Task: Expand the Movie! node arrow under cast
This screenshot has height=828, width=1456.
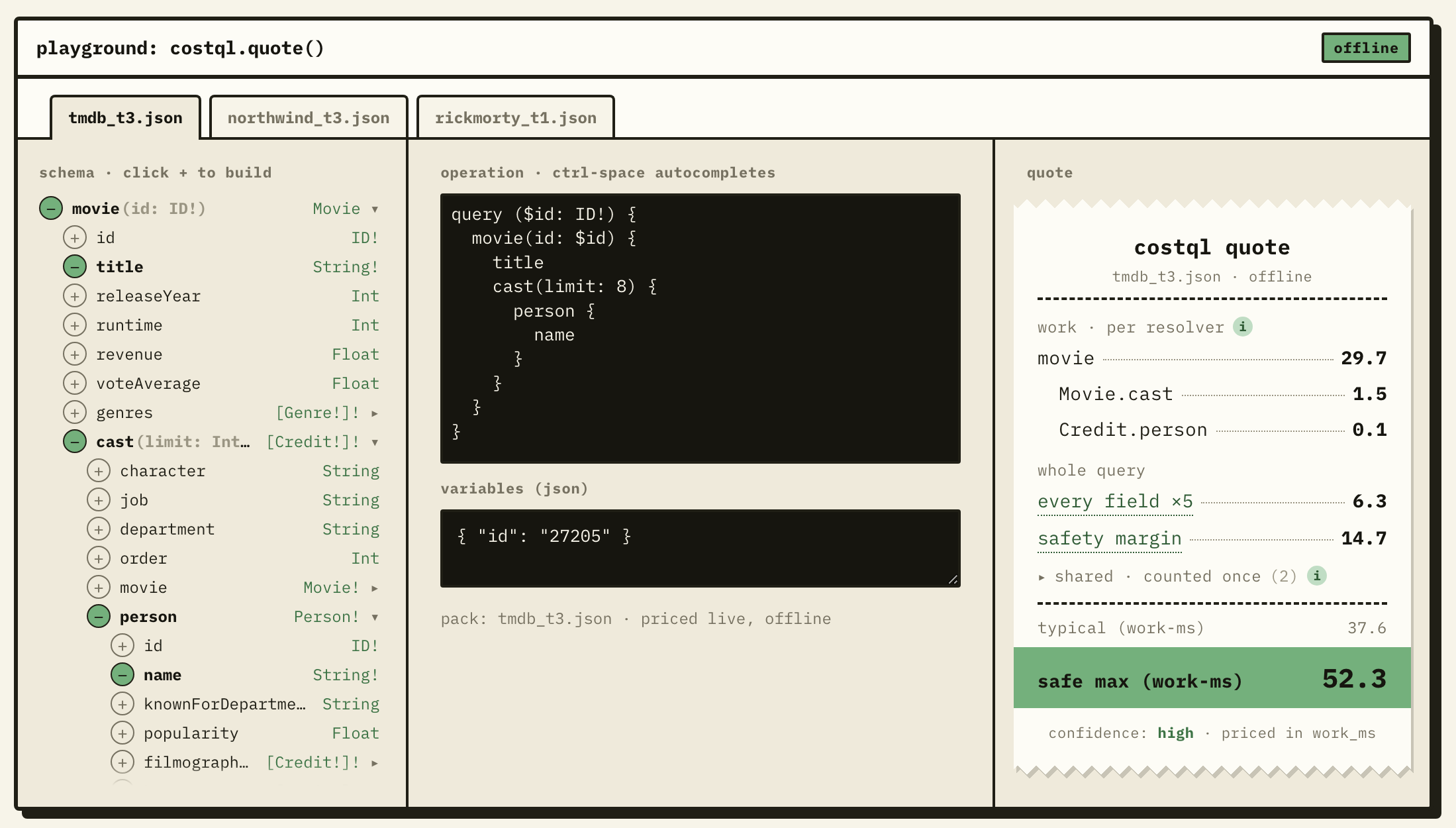Action: (x=375, y=588)
